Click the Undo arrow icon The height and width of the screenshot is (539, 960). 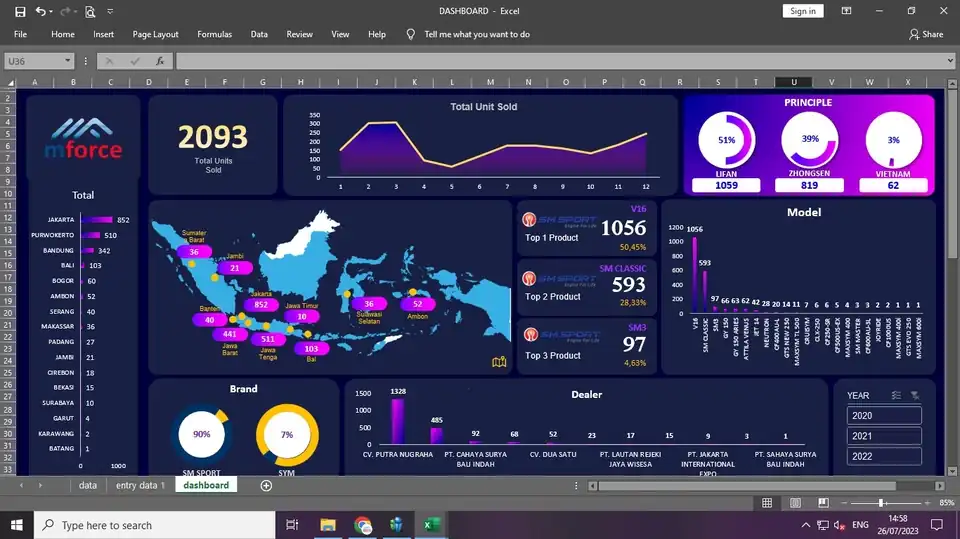click(40, 11)
